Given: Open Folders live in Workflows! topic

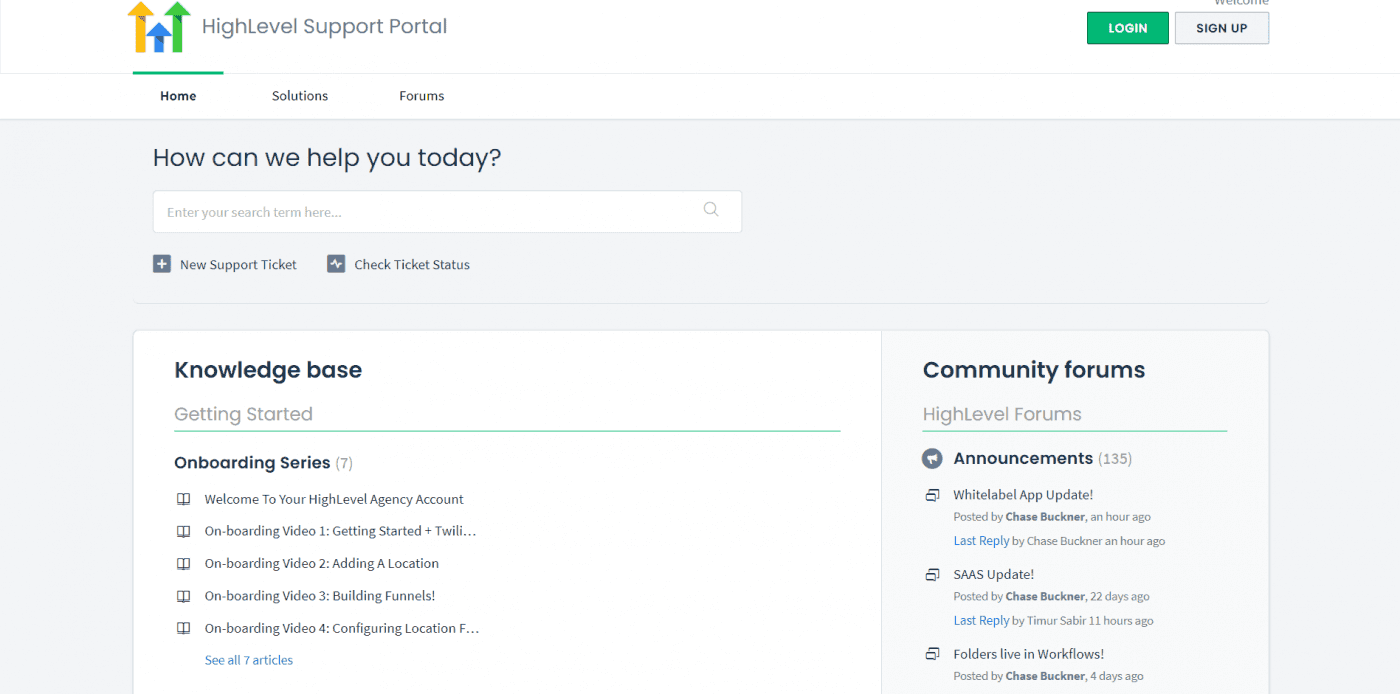Looking at the screenshot, I should 1029,654.
